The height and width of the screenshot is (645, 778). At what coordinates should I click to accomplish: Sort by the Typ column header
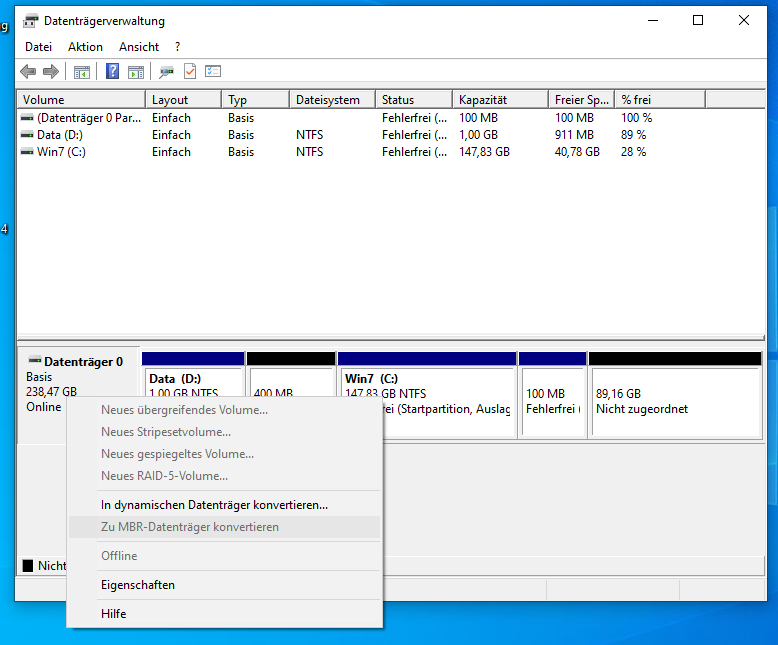(x=255, y=100)
